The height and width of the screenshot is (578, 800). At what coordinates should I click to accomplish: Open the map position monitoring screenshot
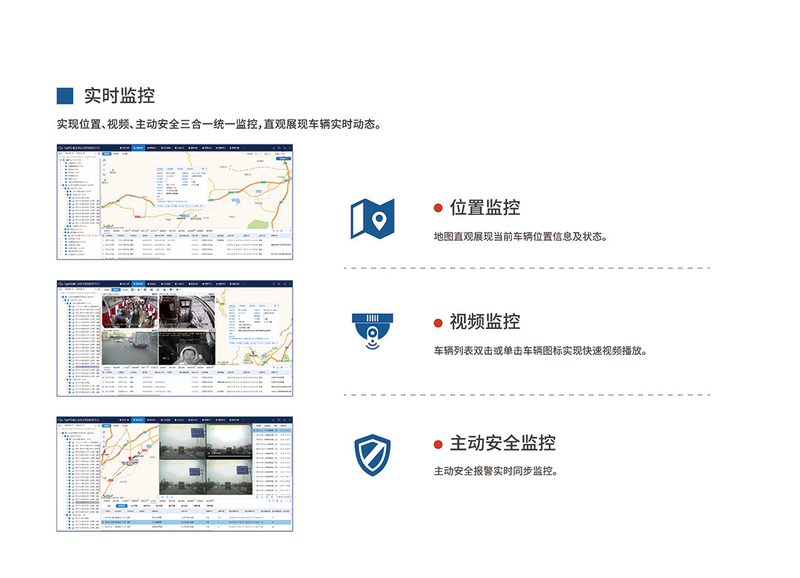[x=175, y=202]
